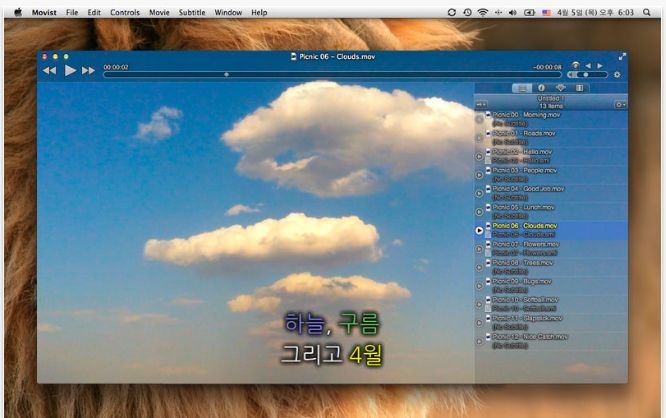Click the rewind button in player
Image resolution: width=666 pixels, height=418 pixels.
[50, 71]
